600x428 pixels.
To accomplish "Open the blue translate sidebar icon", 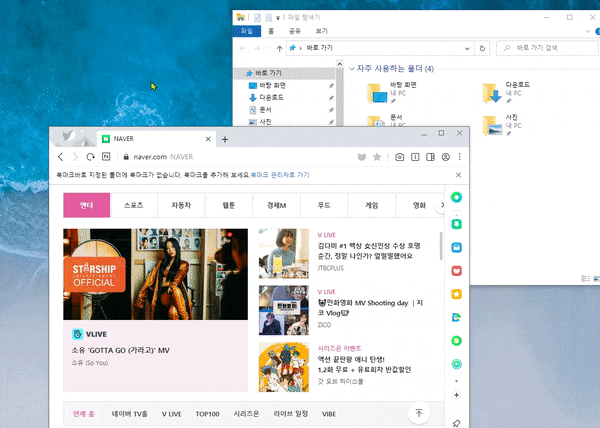I will coord(457,317).
